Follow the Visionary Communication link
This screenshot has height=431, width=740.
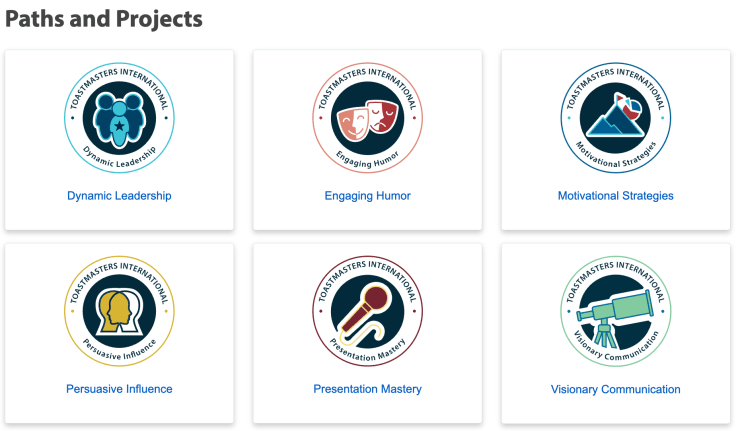(615, 389)
